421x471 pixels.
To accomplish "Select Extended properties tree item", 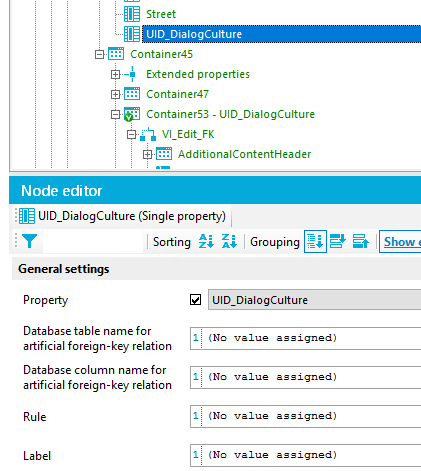I will 198,74.
